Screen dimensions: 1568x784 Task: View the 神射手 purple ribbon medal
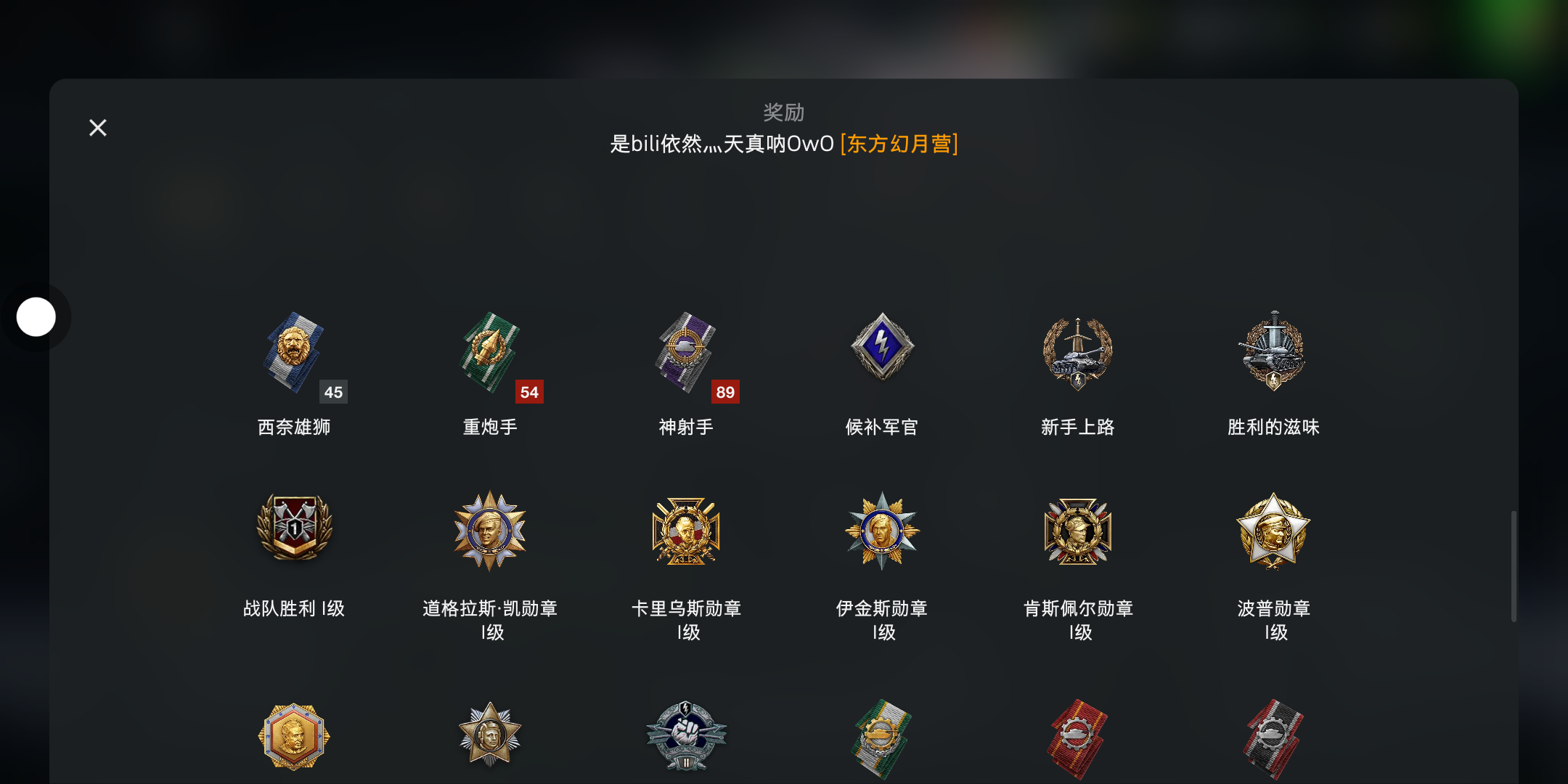[x=686, y=353]
